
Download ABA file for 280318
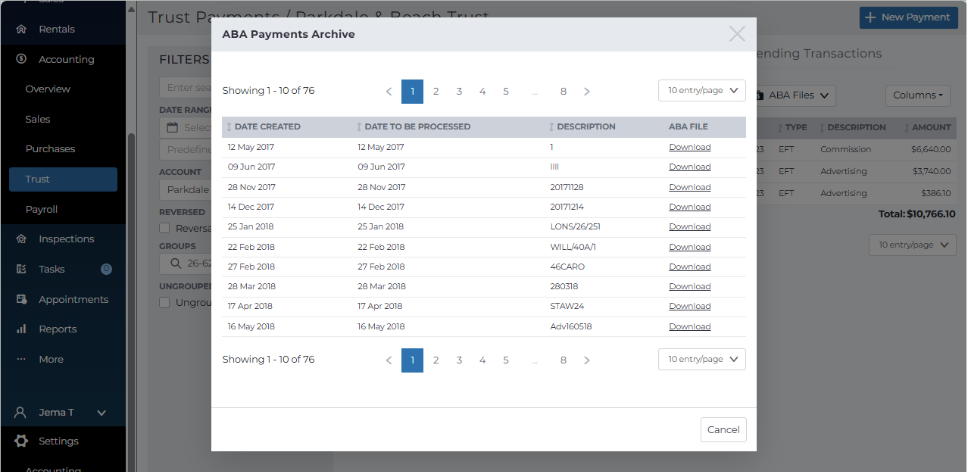tap(689, 286)
